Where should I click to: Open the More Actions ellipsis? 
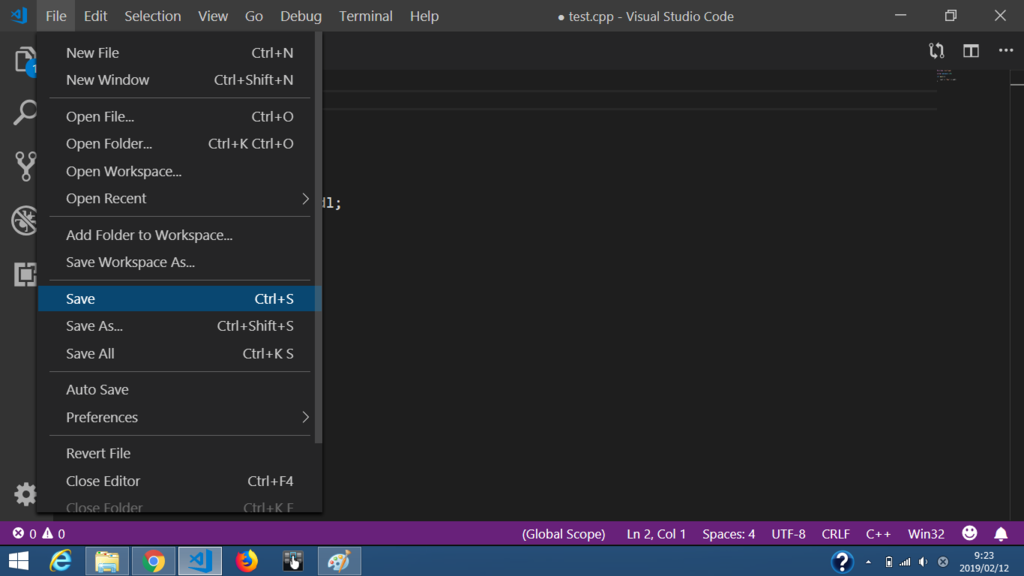[x=1006, y=50]
